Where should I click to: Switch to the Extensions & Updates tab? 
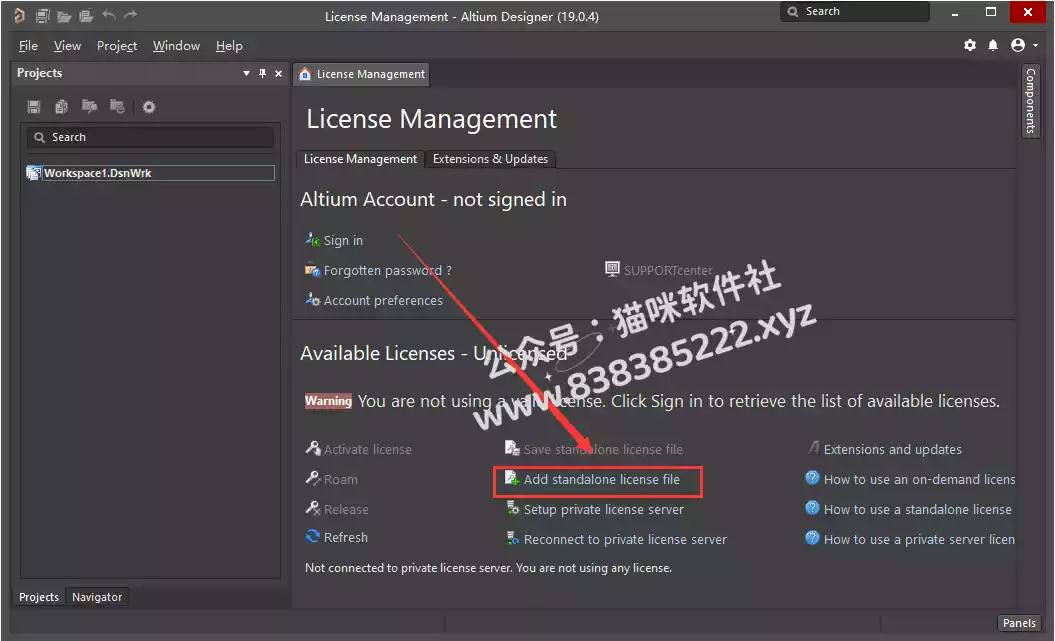pos(490,159)
